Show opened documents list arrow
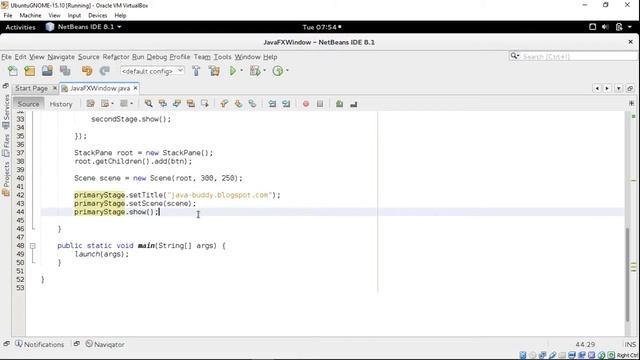 (619, 88)
